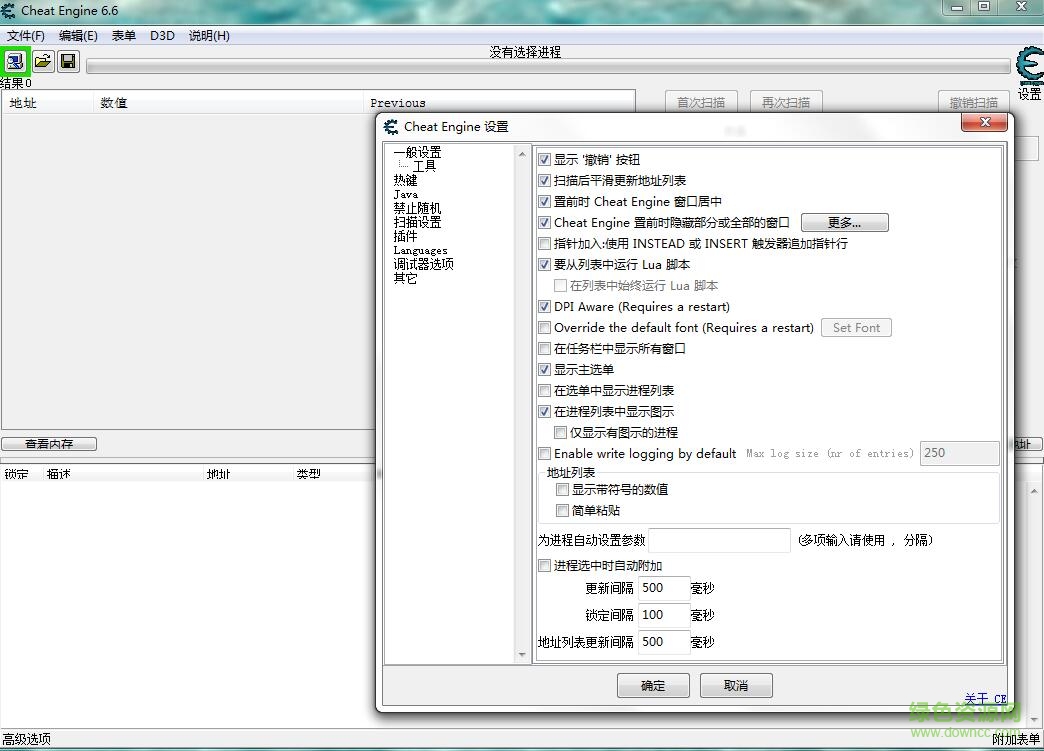Select 一般设置 in settings tree
Screen dimensions: 1044x751
pos(417,152)
